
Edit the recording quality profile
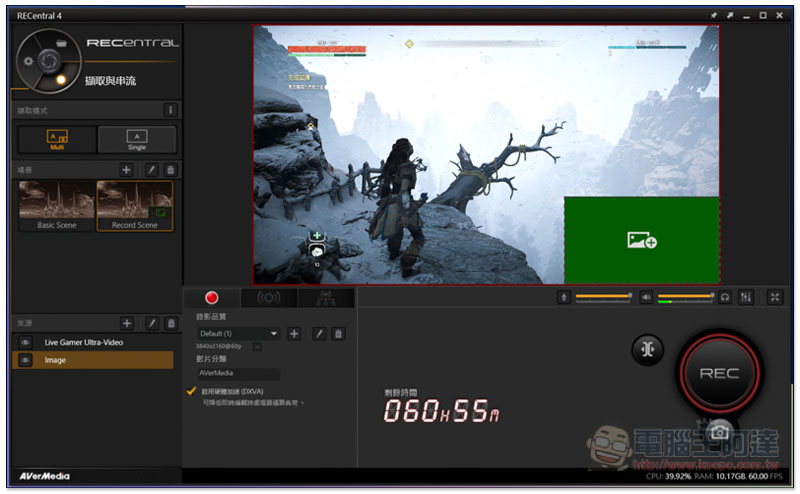[x=319, y=334]
